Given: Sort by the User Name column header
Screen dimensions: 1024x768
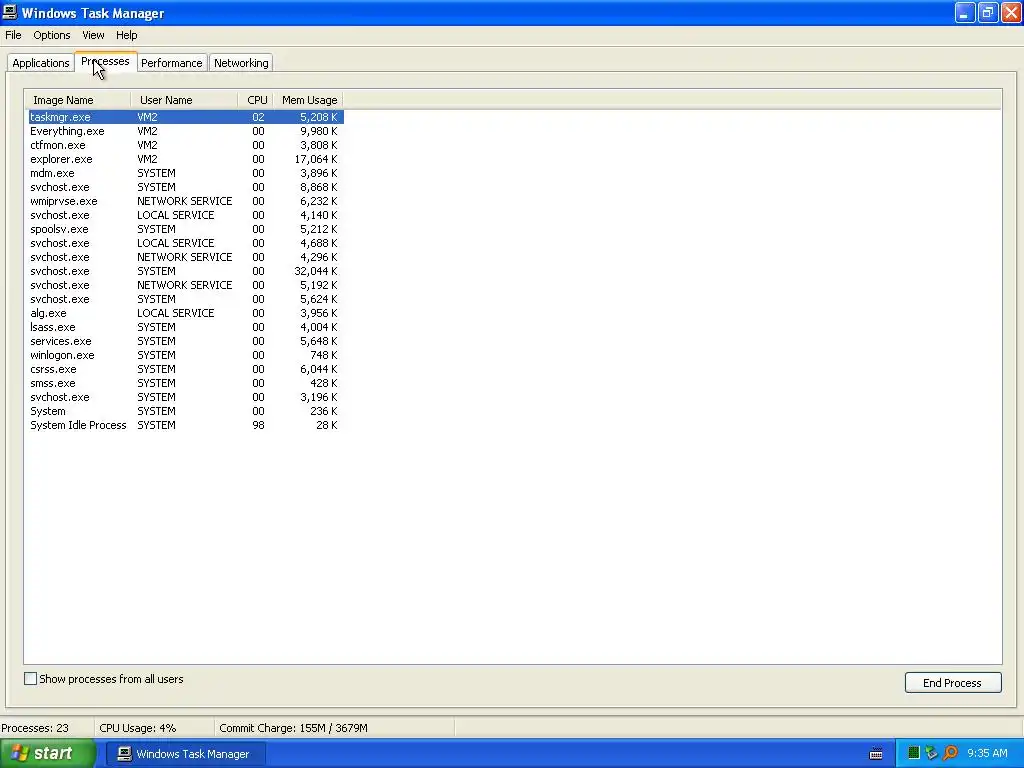Looking at the screenshot, I should click(x=184, y=100).
